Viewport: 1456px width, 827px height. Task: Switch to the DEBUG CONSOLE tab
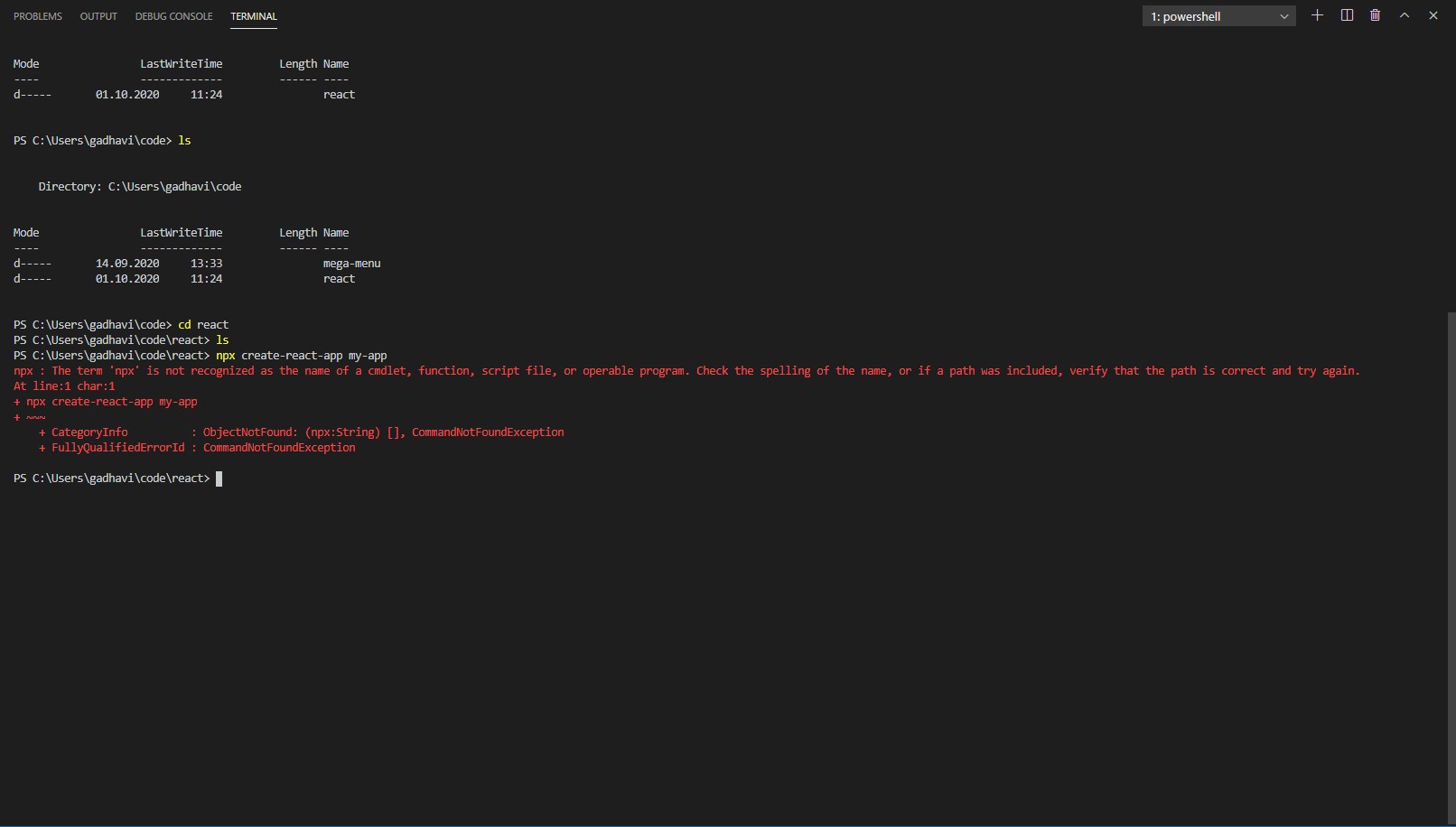pos(173,15)
